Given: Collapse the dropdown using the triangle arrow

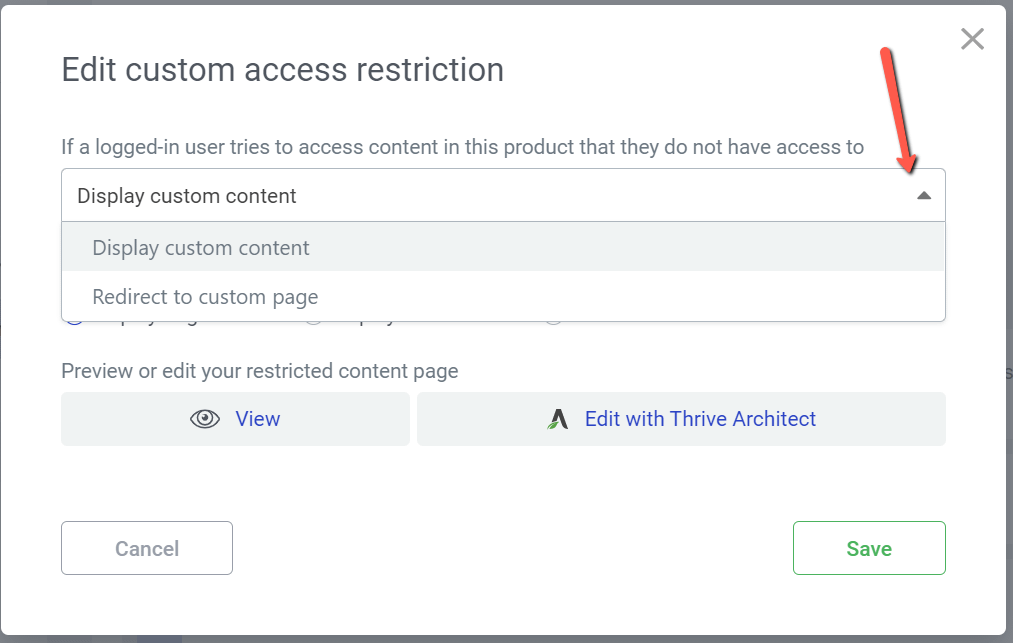Looking at the screenshot, I should [x=923, y=196].
